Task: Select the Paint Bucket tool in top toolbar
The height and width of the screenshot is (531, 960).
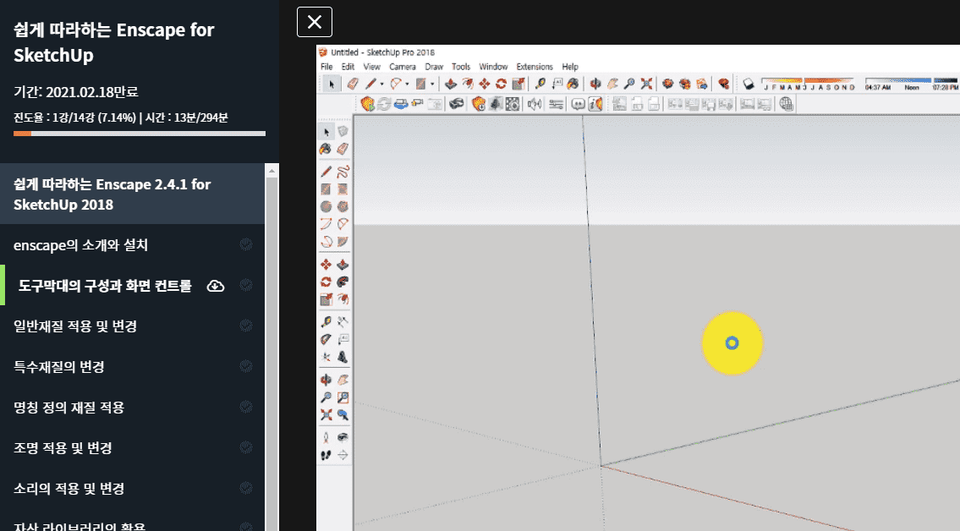Action: [x=572, y=84]
